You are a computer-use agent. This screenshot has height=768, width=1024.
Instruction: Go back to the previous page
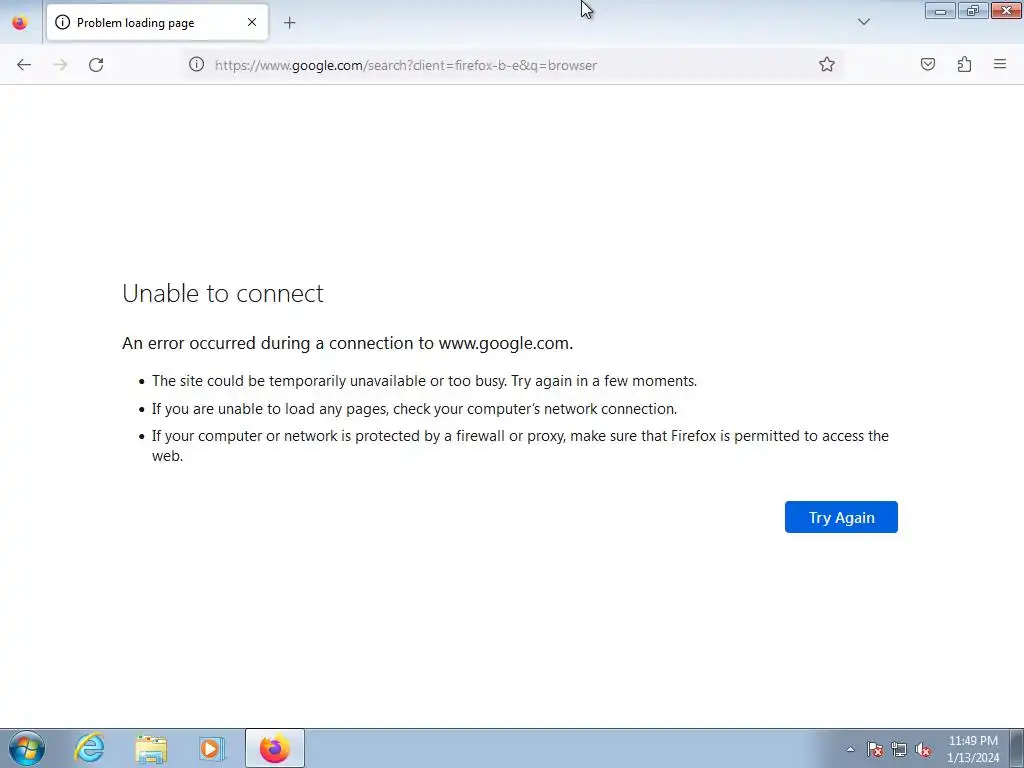point(24,65)
